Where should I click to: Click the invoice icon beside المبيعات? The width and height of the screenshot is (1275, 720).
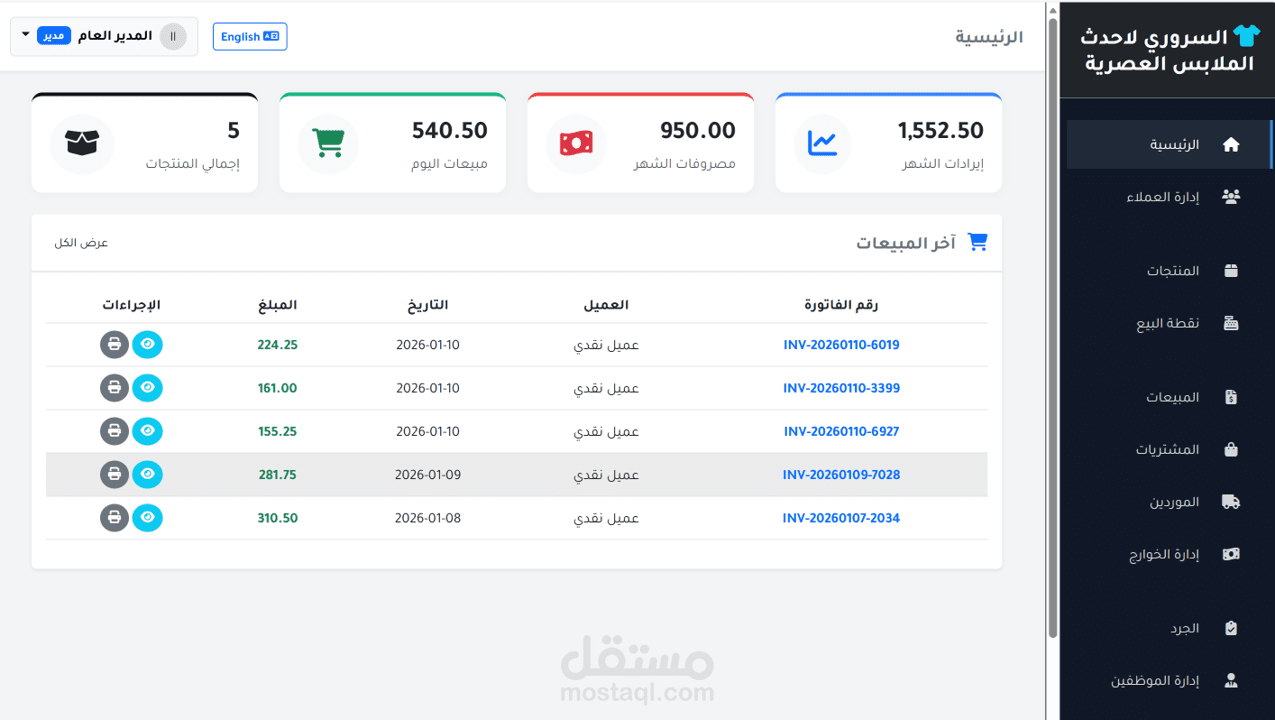(1231, 397)
